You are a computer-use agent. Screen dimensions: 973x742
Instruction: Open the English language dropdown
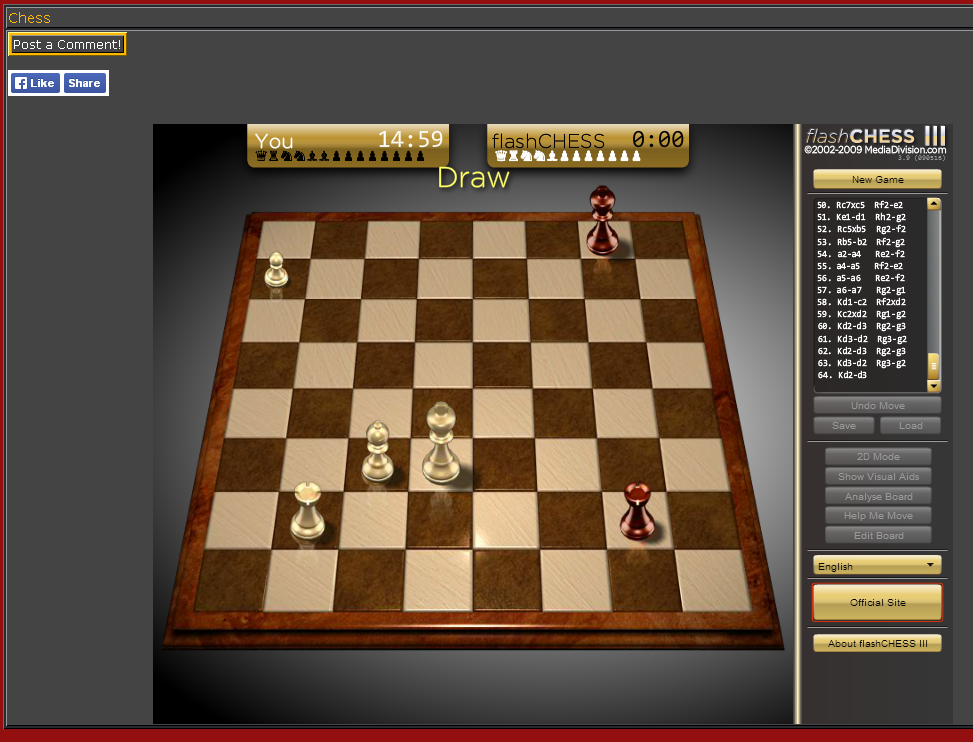click(x=877, y=566)
